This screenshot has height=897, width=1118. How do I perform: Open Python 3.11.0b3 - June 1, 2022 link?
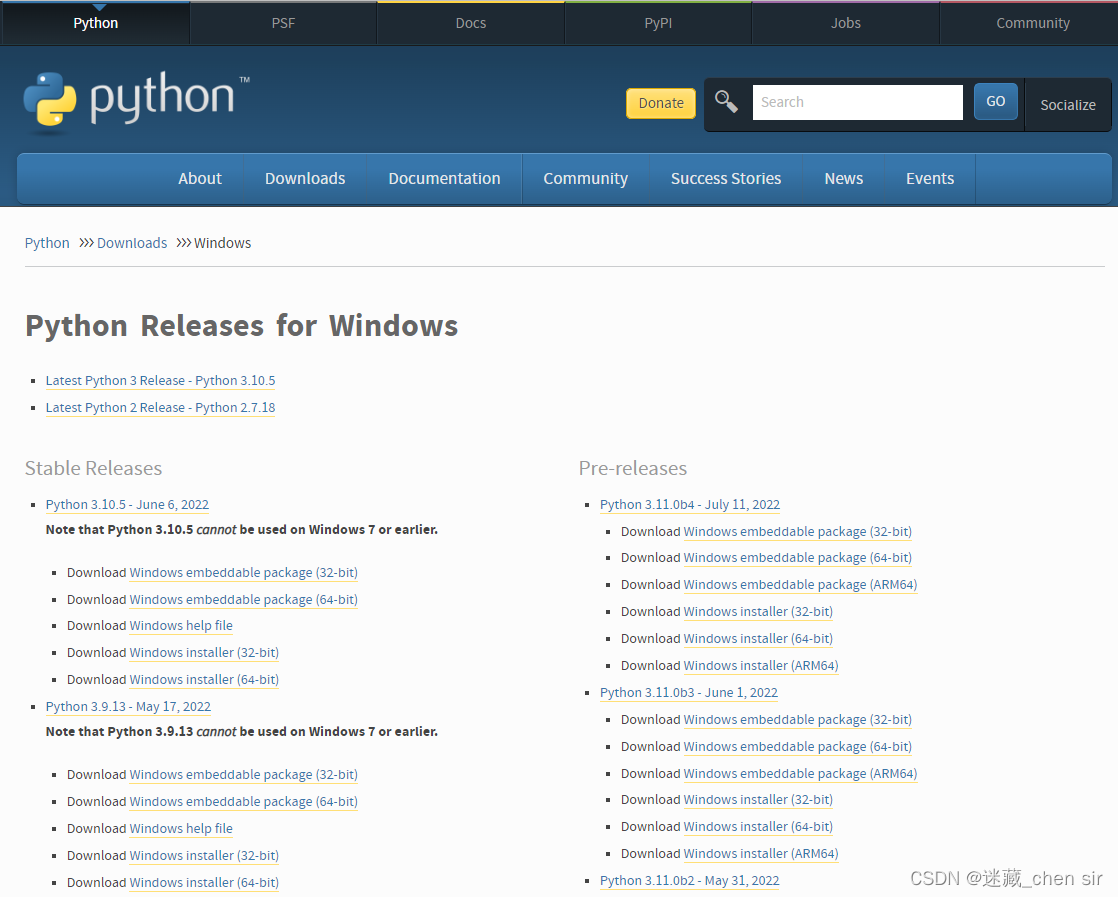pos(689,693)
